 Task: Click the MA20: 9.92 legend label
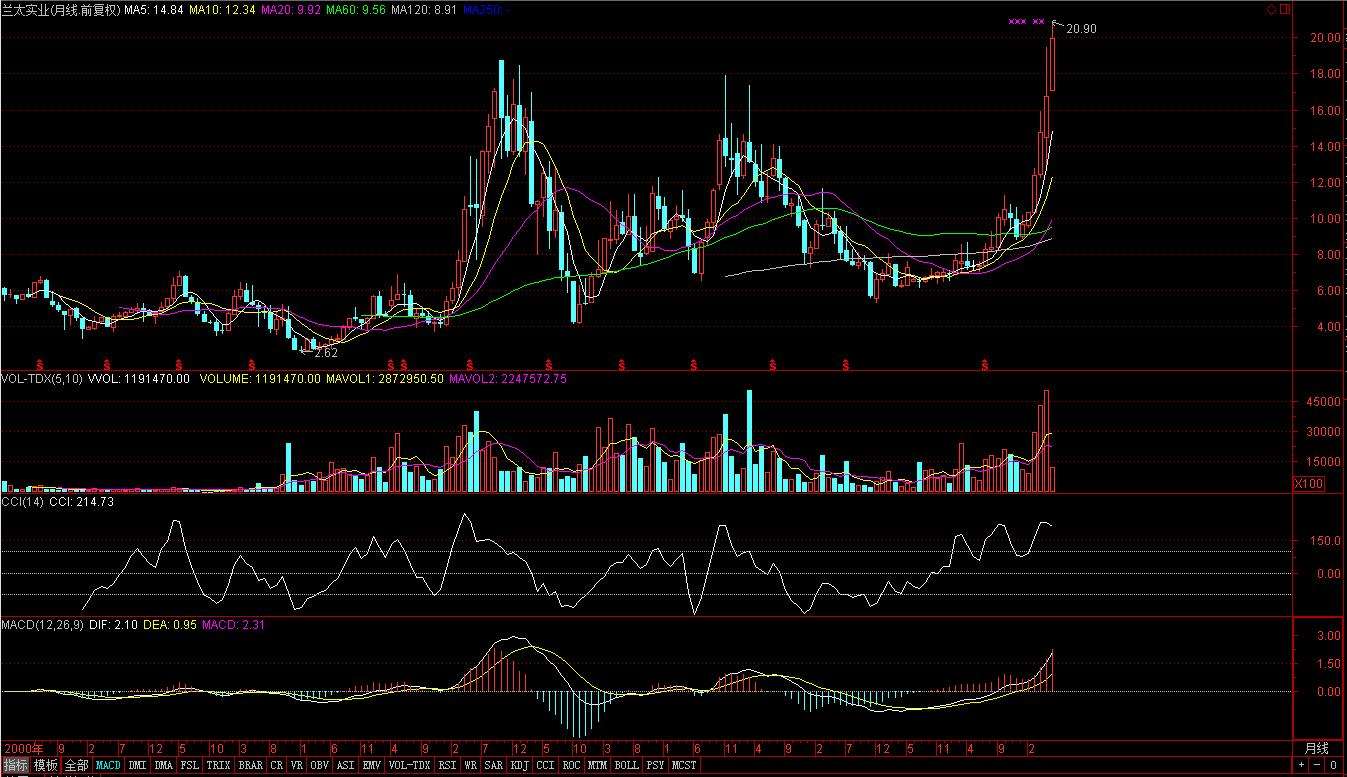tap(290, 10)
